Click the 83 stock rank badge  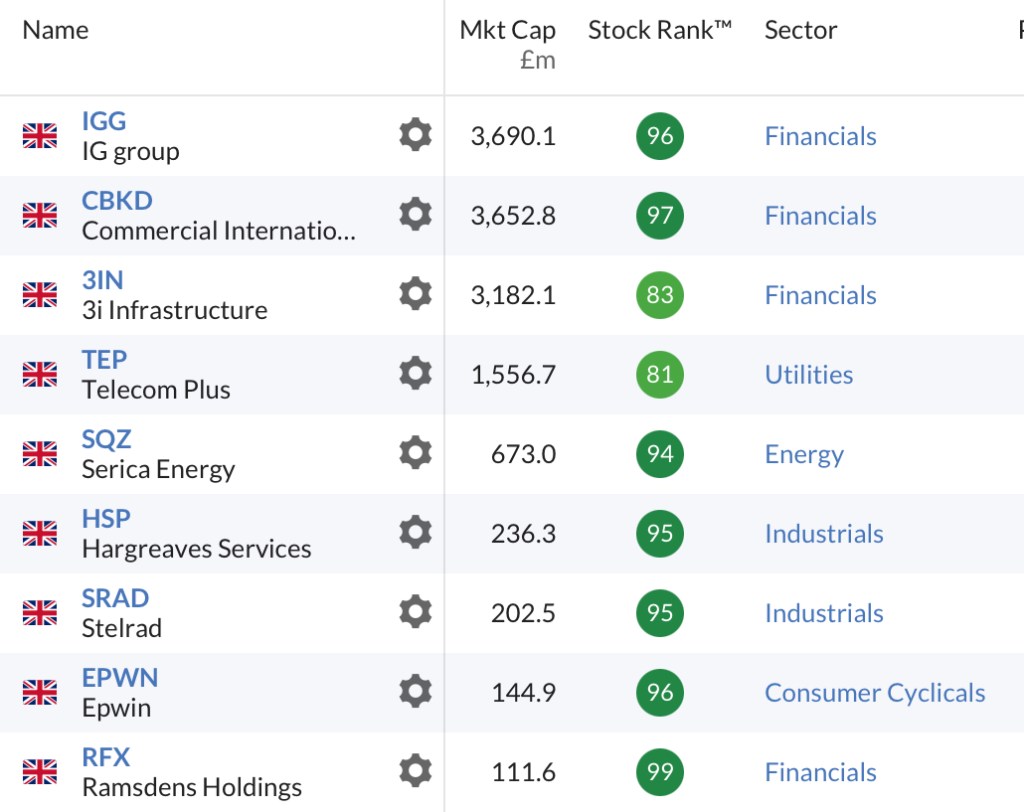tap(659, 295)
